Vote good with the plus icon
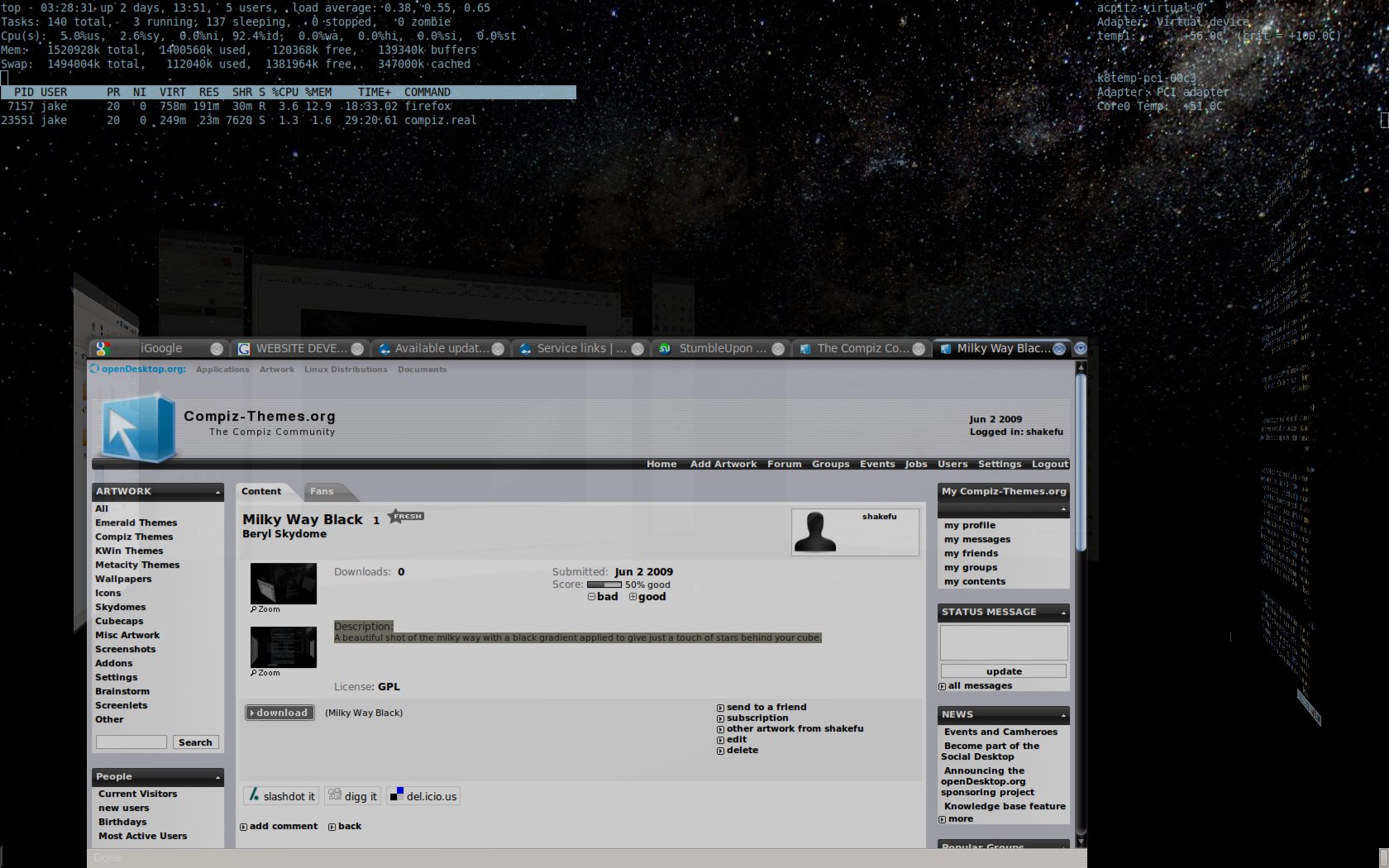The height and width of the screenshot is (868, 1389). pyautogui.click(x=632, y=597)
